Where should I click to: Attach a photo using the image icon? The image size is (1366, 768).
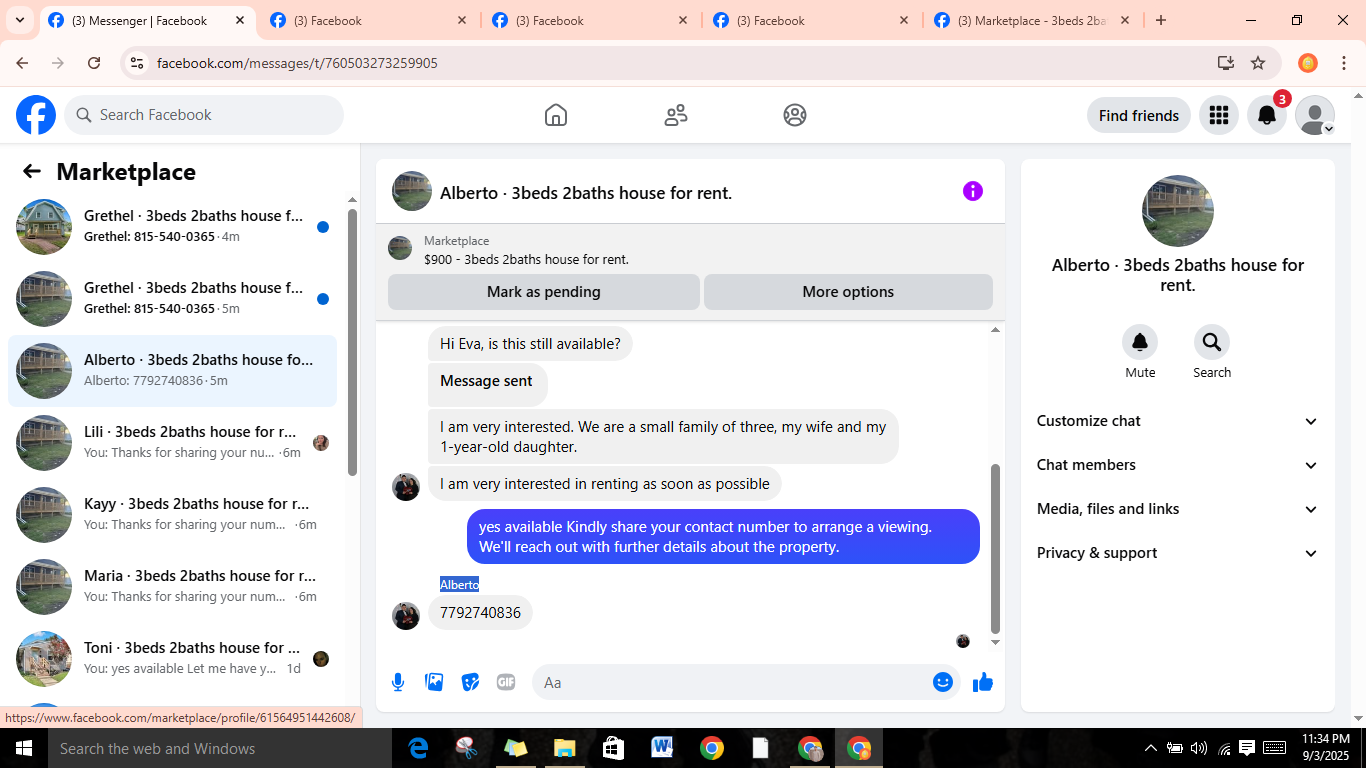[434, 682]
